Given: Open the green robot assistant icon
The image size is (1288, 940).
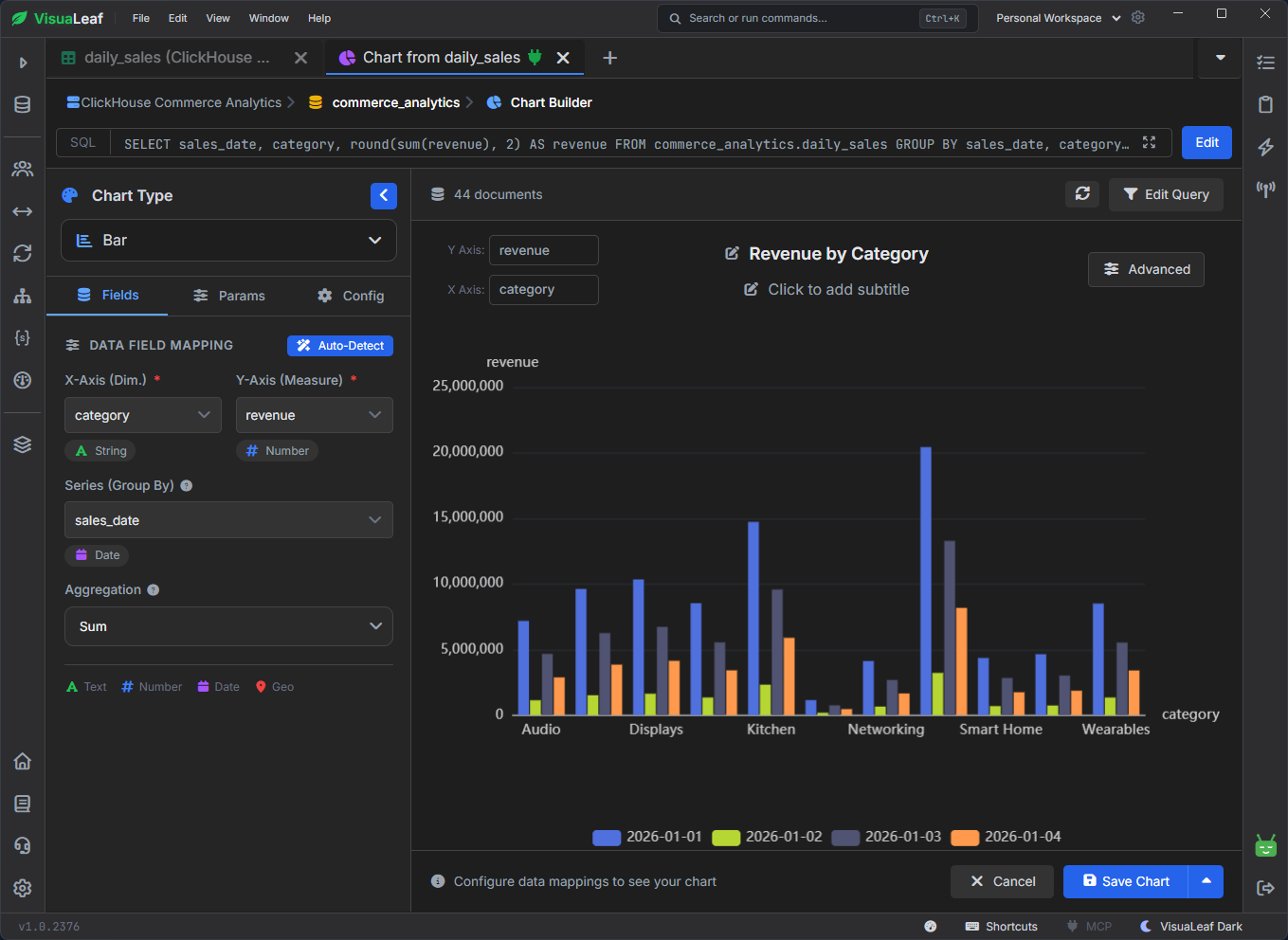Looking at the screenshot, I should click(x=1265, y=845).
